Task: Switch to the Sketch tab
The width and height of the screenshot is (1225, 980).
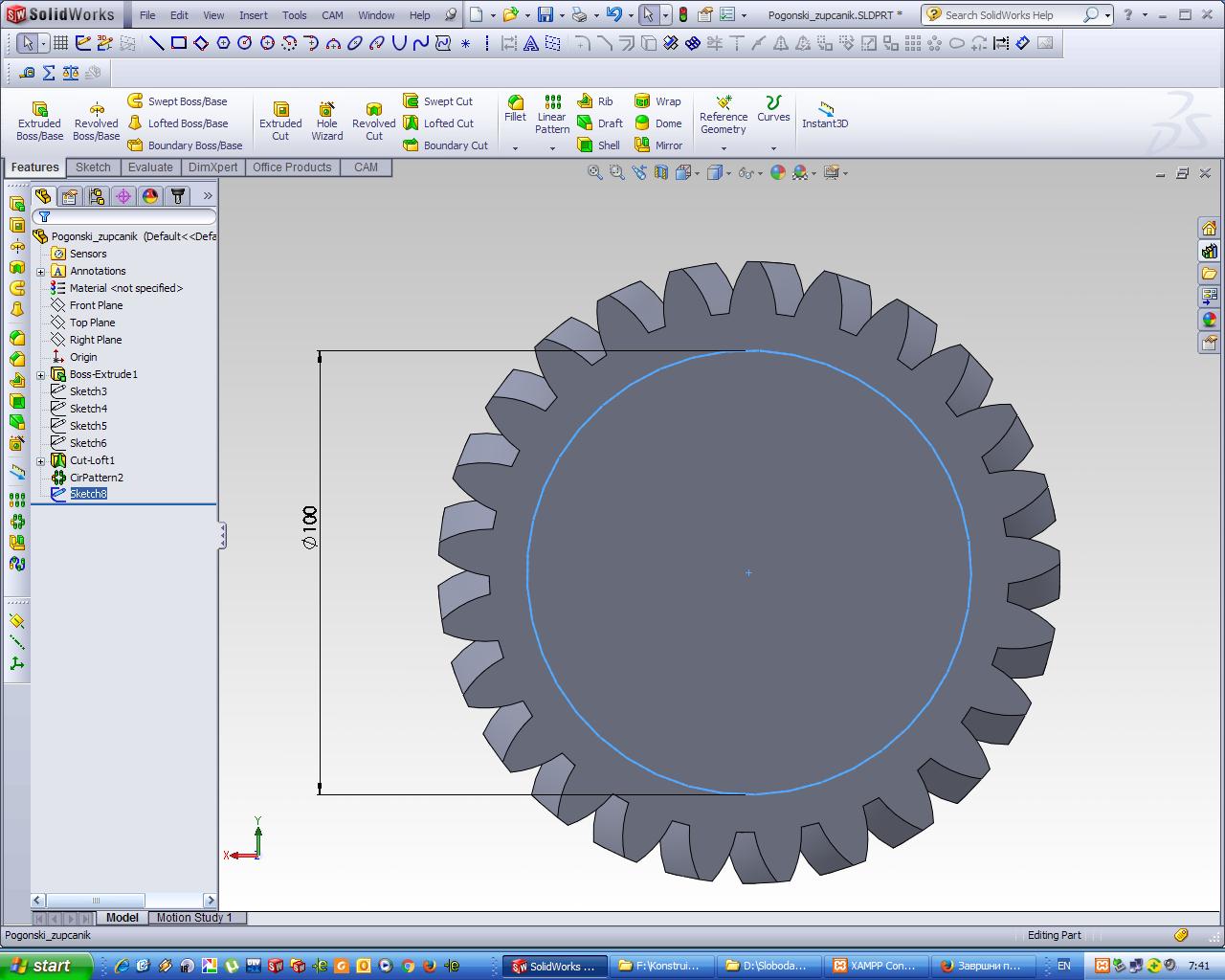Action: 93,167
